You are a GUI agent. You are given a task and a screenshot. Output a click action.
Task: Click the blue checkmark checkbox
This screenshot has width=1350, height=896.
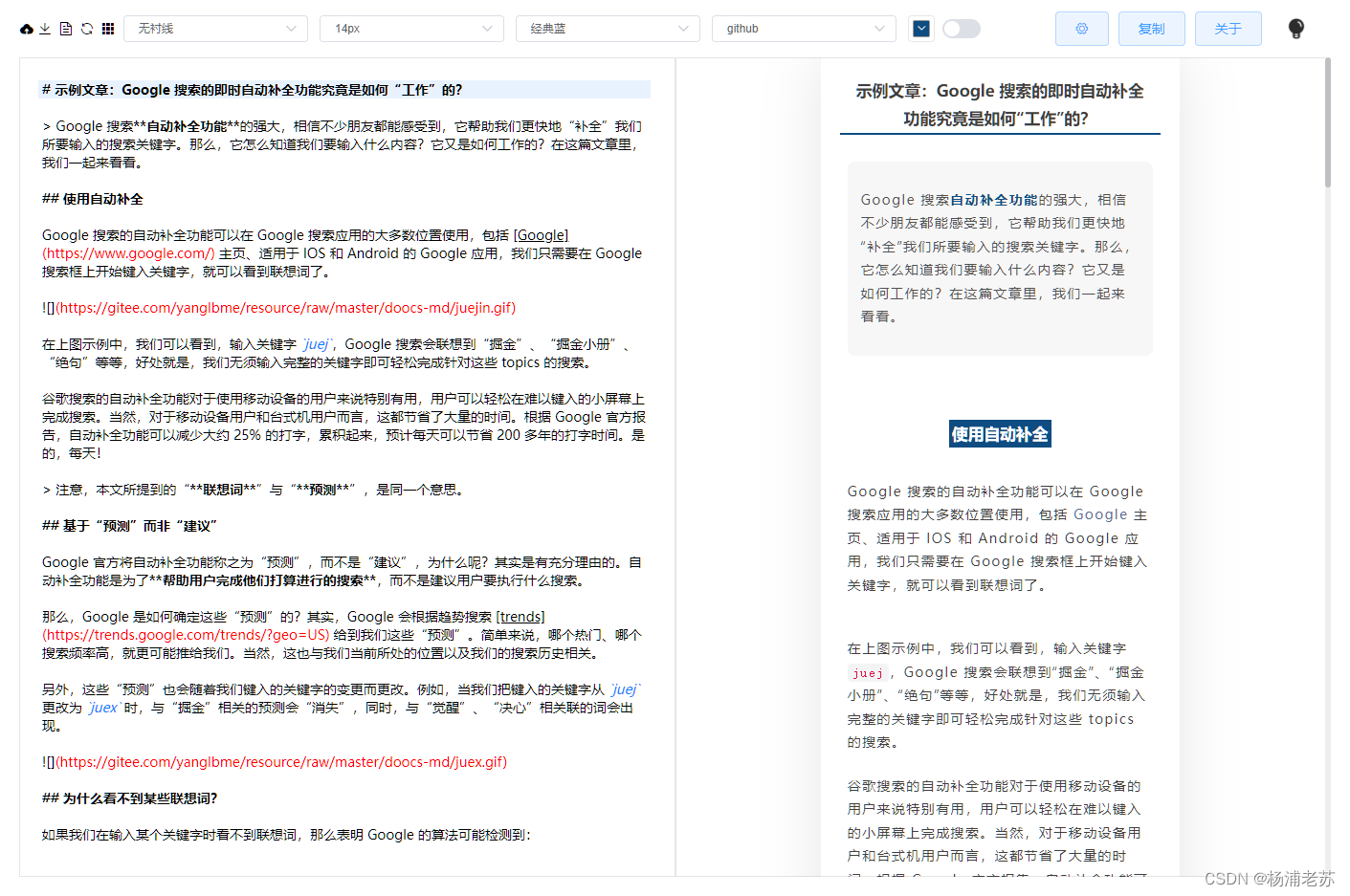click(920, 29)
